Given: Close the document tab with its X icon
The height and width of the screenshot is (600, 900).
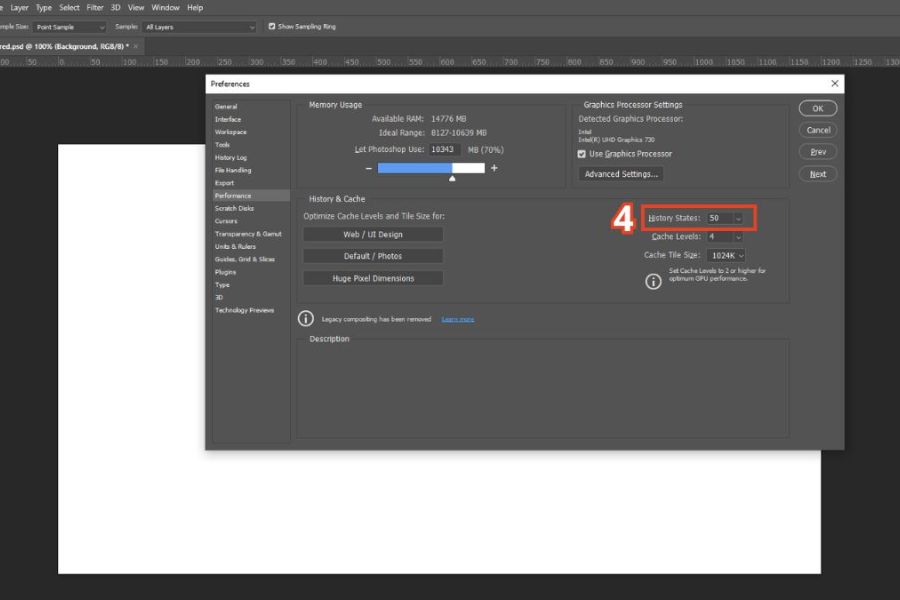Looking at the screenshot, I should (x=136, y=46).
